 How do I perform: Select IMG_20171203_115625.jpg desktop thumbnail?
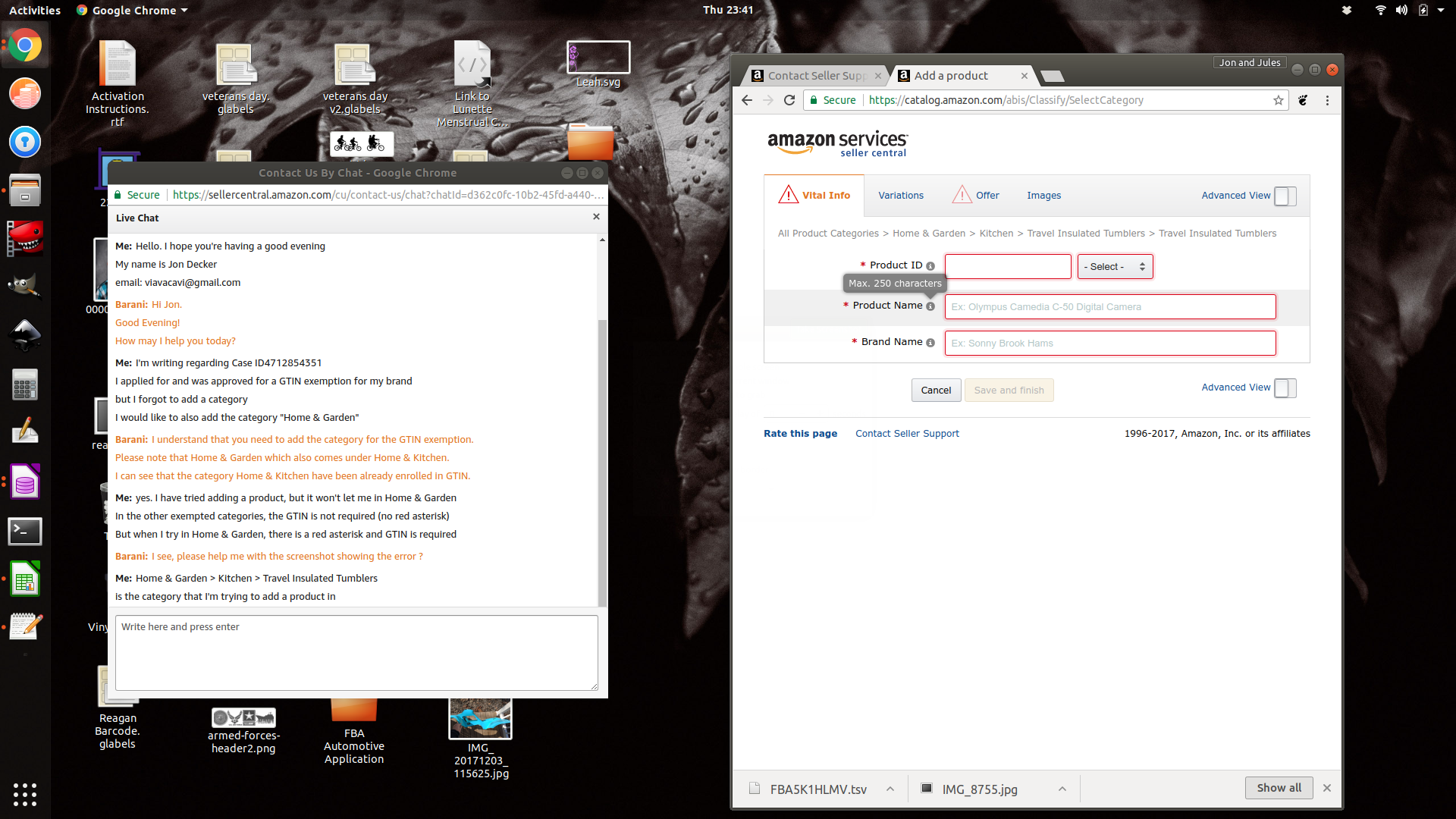tap(481, 739)
